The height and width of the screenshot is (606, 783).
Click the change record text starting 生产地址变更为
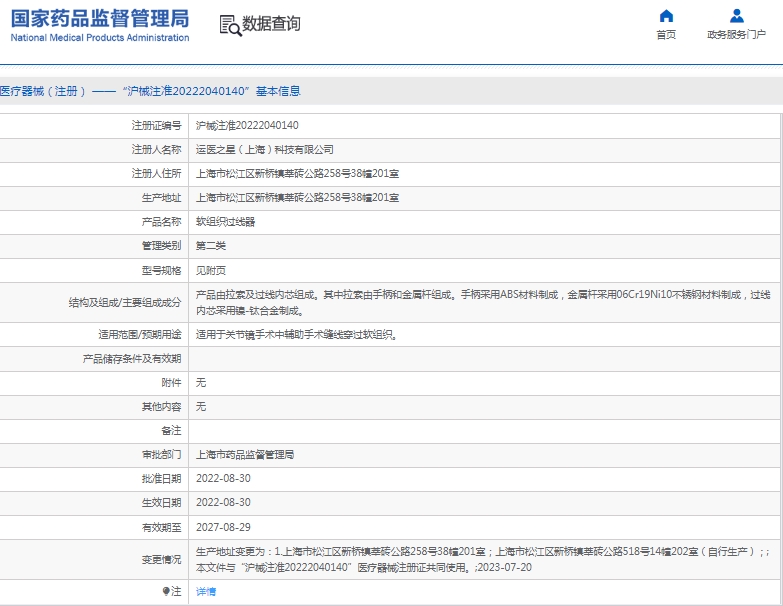coord(482,560)
